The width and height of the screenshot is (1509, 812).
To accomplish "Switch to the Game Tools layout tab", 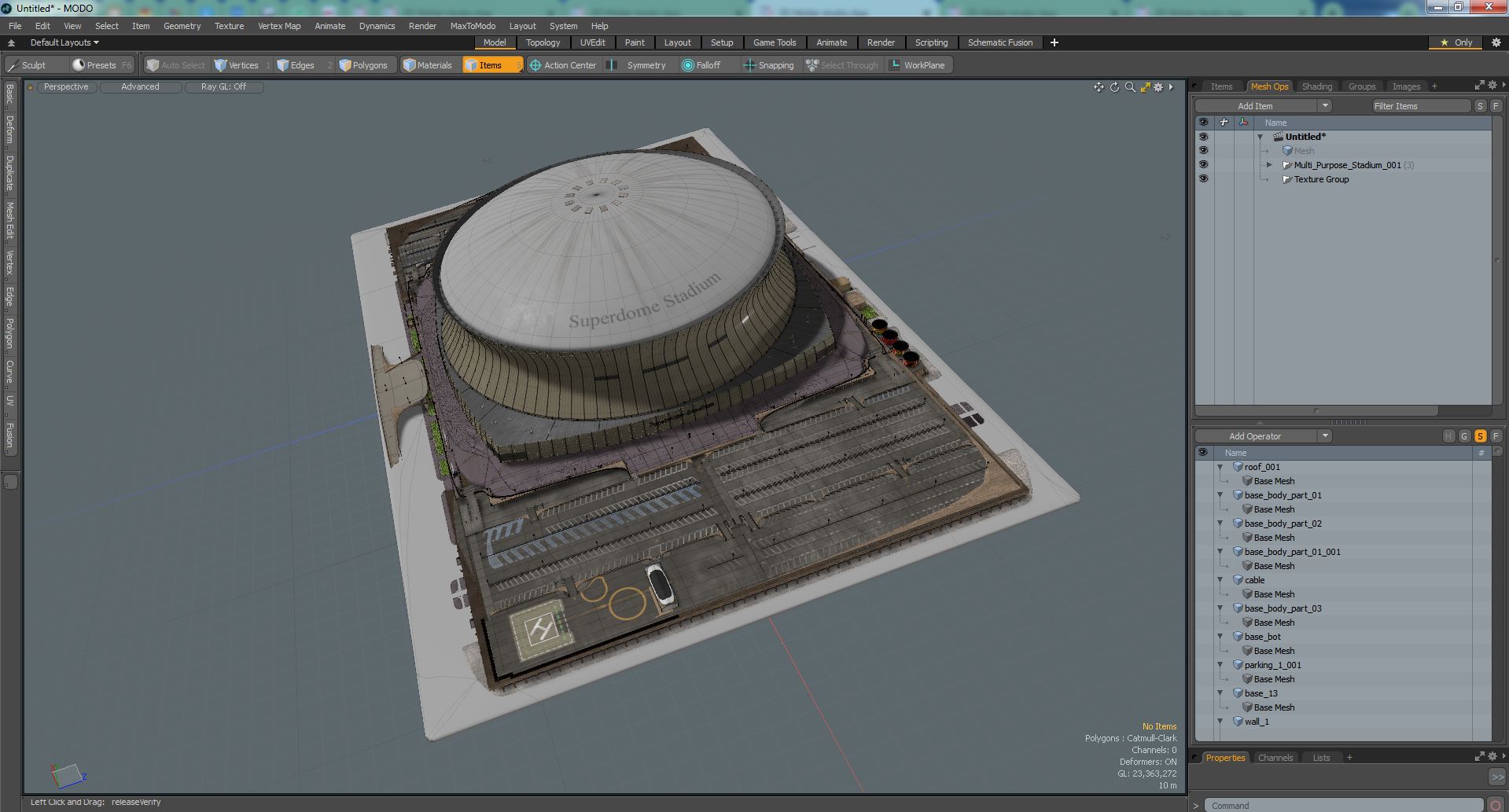I will pyautogui.click(x=775, y=42).
